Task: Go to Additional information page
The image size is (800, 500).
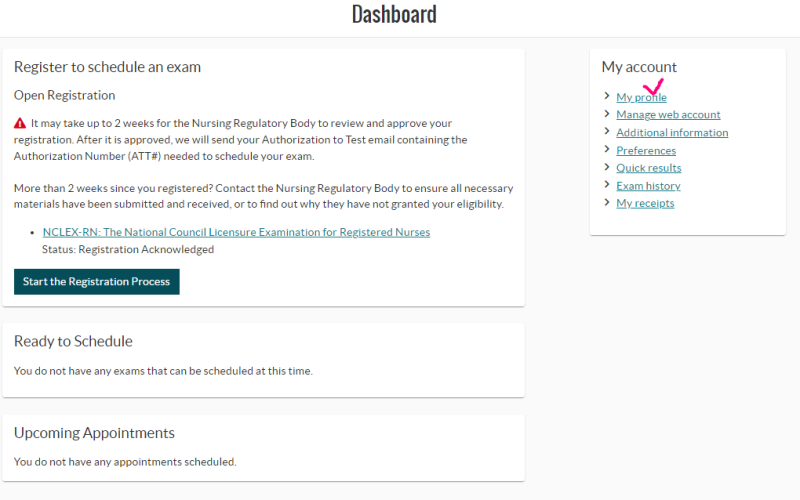Action: click(672, 132)
